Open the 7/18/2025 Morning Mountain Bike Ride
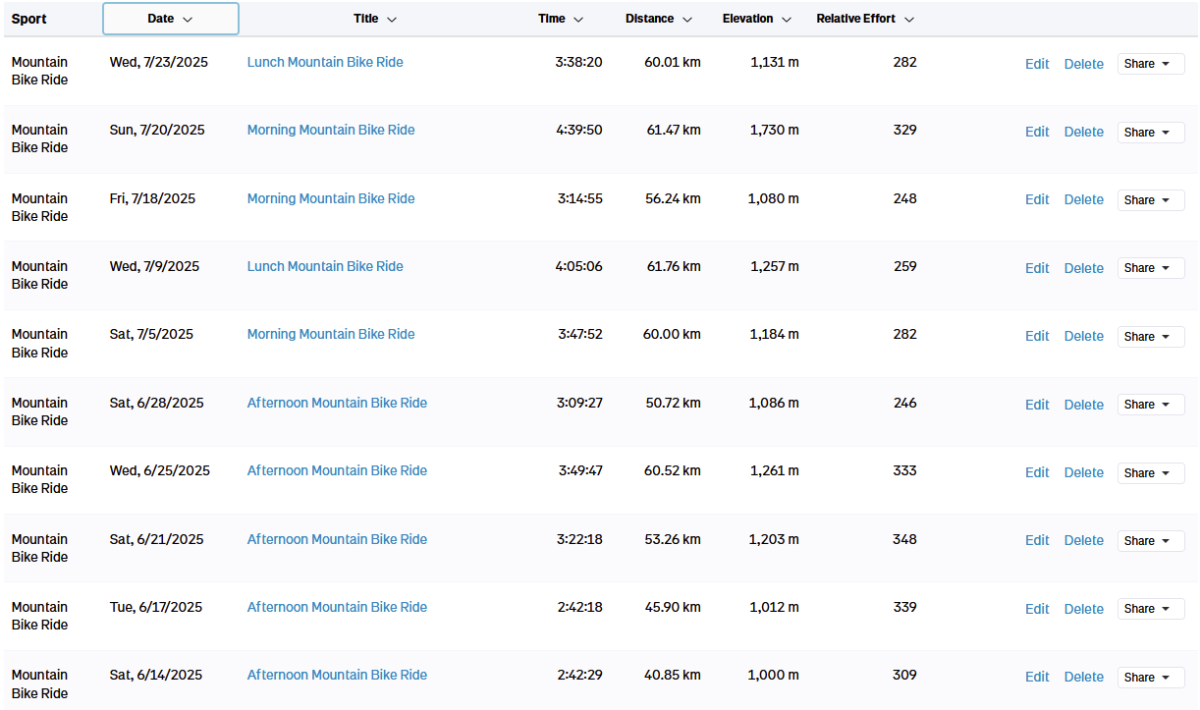 (x=331, y=198)
